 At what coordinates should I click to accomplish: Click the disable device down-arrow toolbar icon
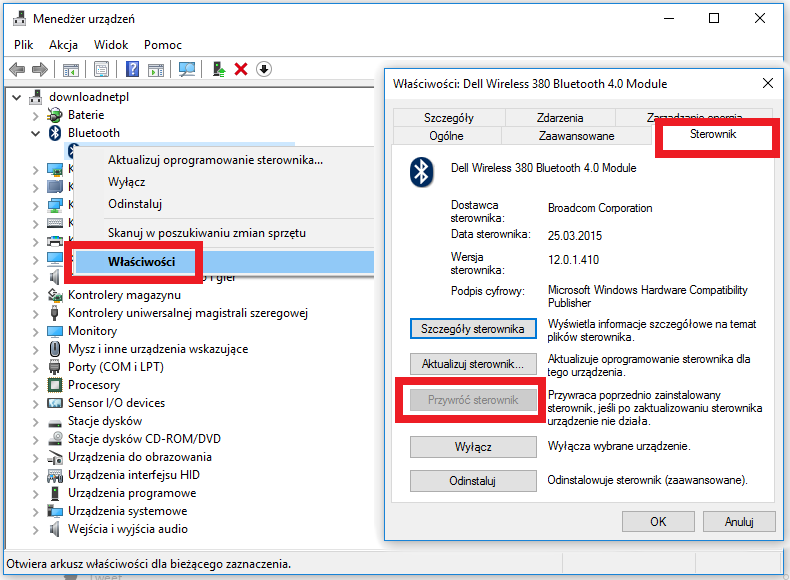click(x=264, y=69)
